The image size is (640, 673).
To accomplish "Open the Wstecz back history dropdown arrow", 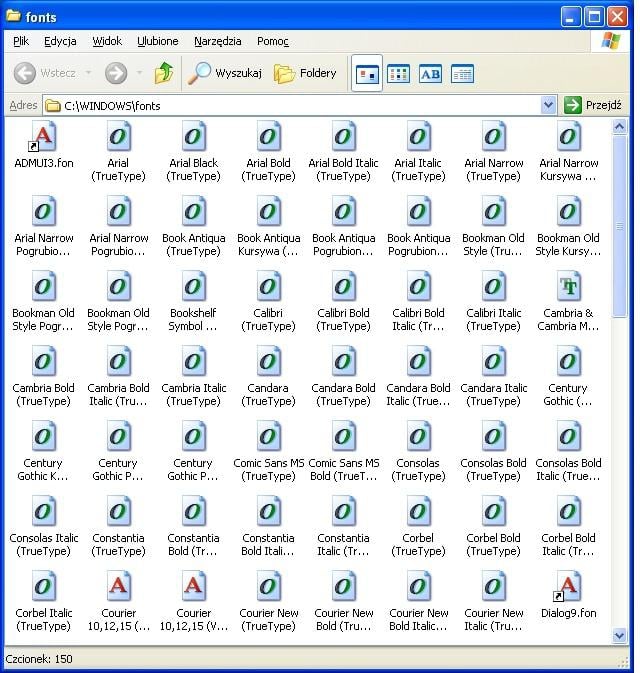I will tap(88, 73).
